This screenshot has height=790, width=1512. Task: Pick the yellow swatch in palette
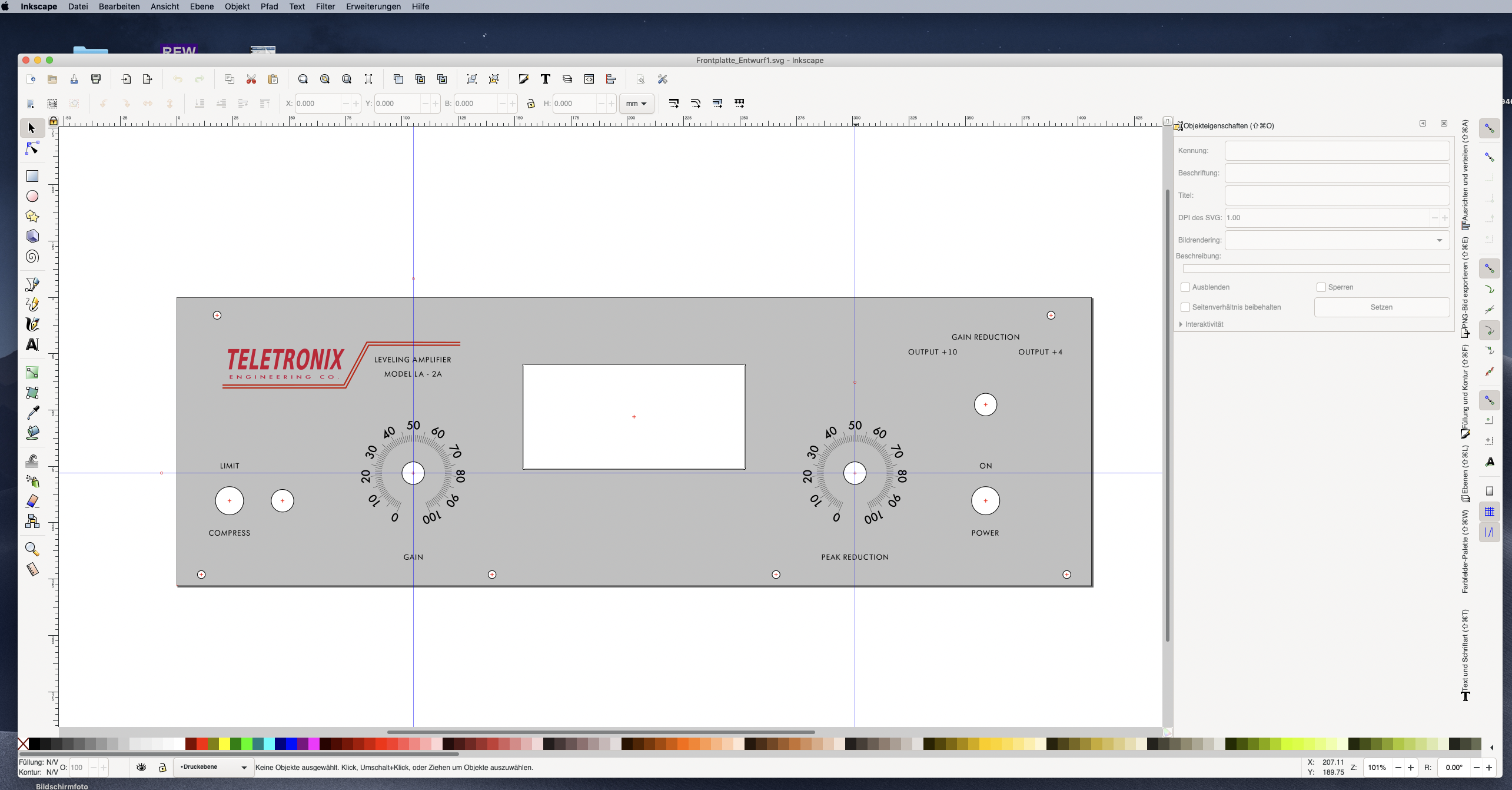point(224,744)
